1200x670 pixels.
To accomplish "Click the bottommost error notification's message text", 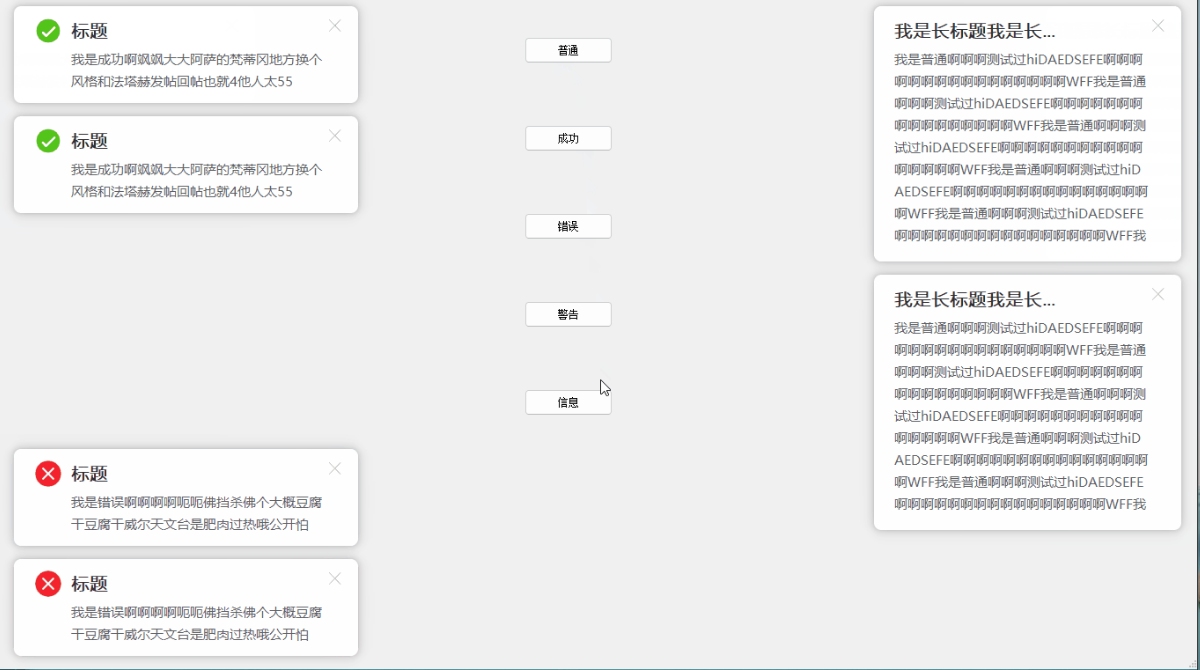I will click(x=196, y=623).
